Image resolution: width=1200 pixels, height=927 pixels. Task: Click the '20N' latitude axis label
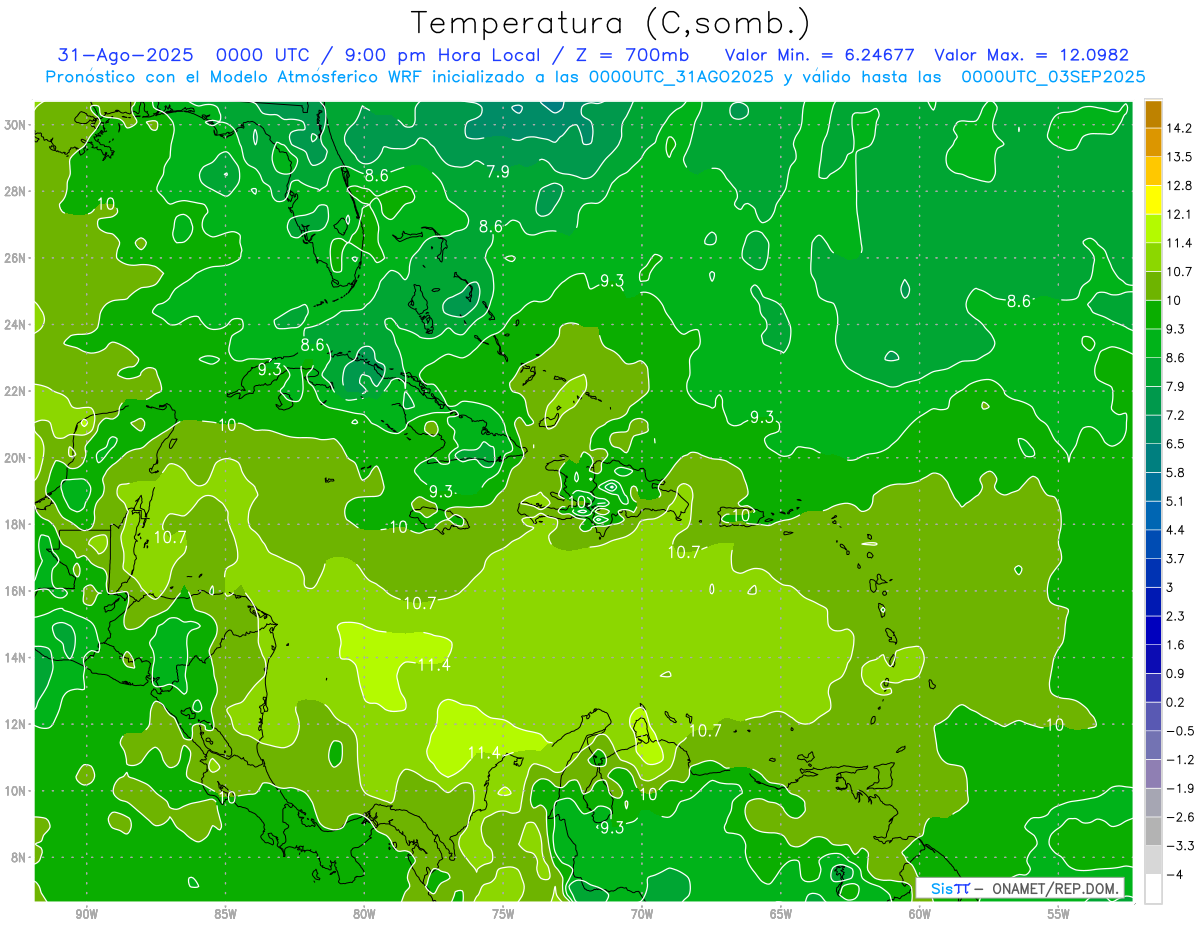point(16,458)
